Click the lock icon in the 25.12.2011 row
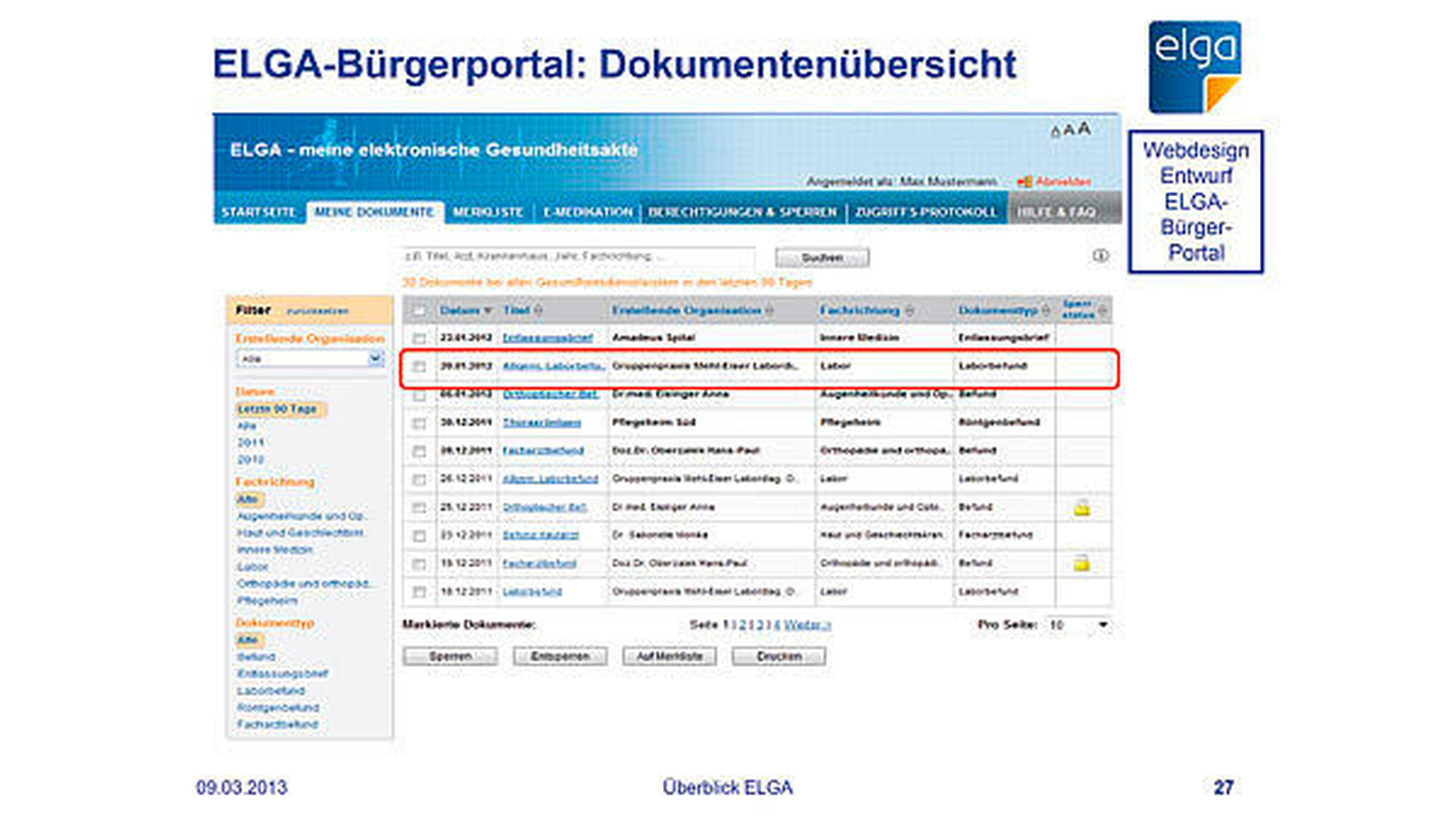The image size is (1456, 820). pos(1081,507)
